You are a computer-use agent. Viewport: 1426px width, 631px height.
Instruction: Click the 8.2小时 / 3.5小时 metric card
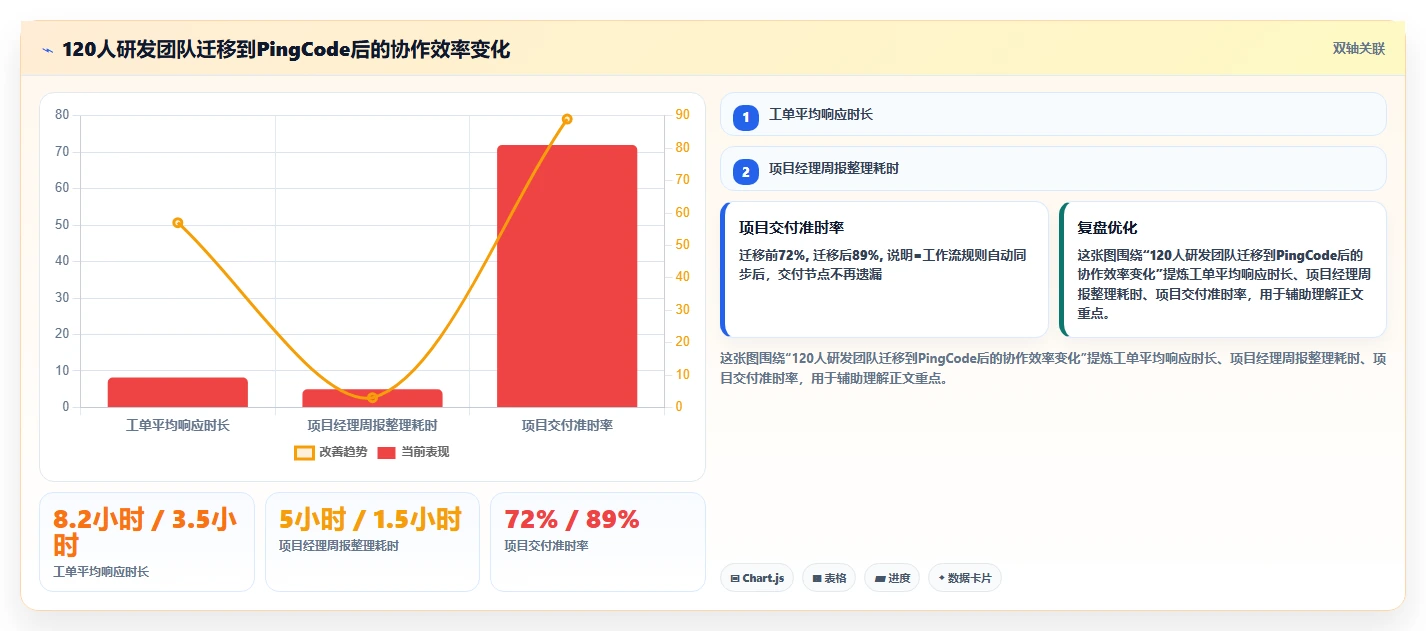[147, 542]
